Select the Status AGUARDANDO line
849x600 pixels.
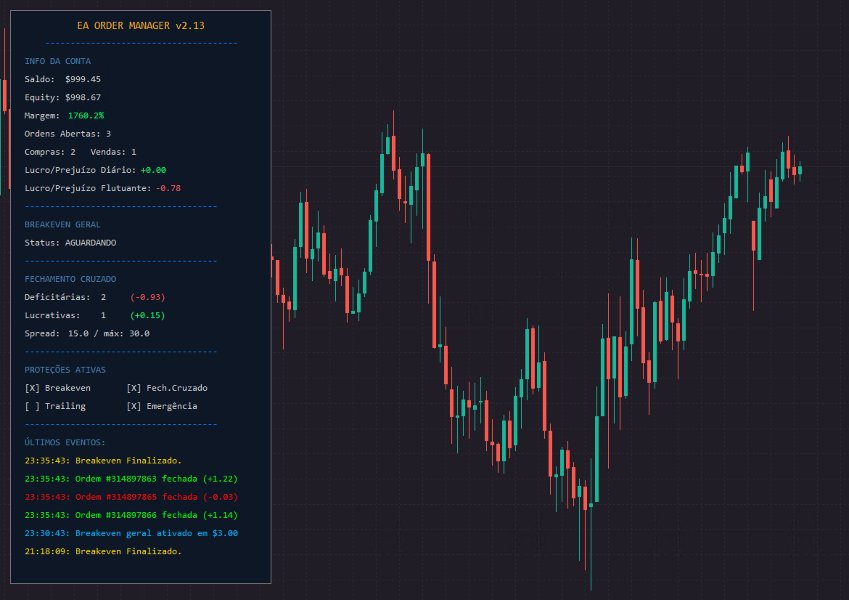click(70, 243)
